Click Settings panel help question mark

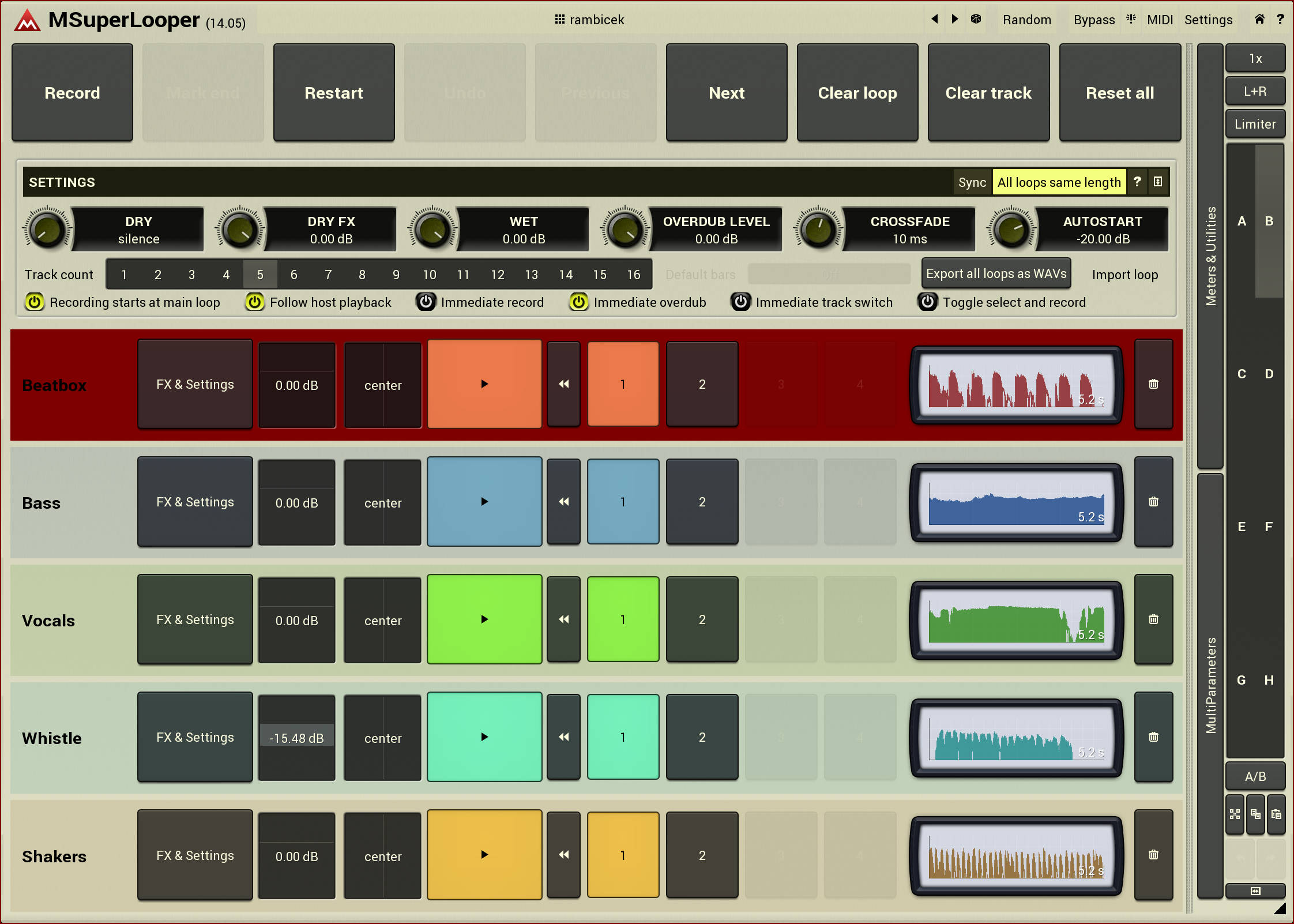1137,182
